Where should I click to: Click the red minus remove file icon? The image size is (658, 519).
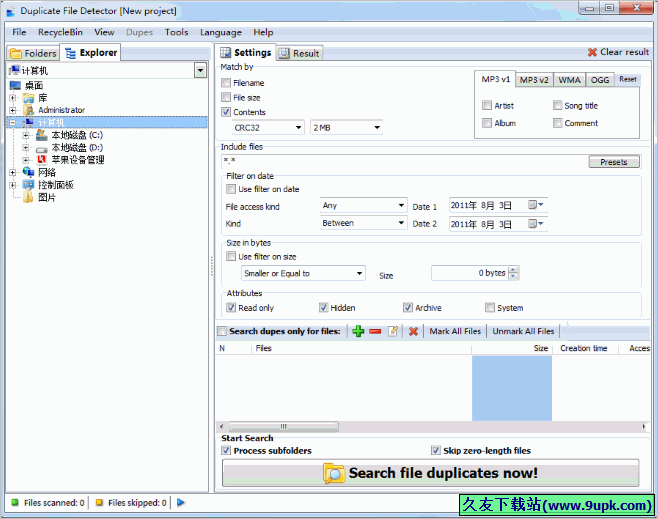pos(375,331)
